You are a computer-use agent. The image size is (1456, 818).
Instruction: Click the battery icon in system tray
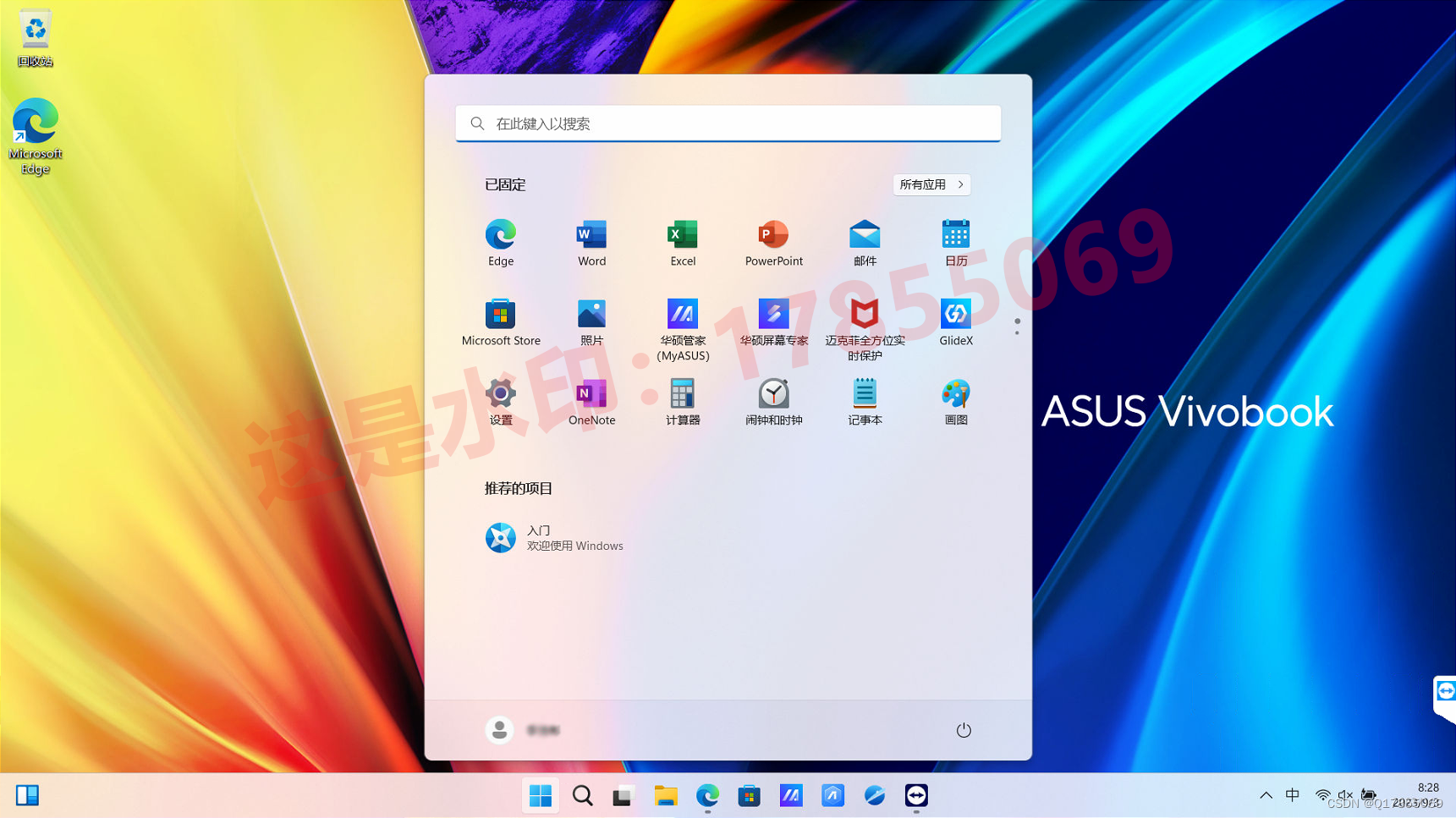point(1369,795)
